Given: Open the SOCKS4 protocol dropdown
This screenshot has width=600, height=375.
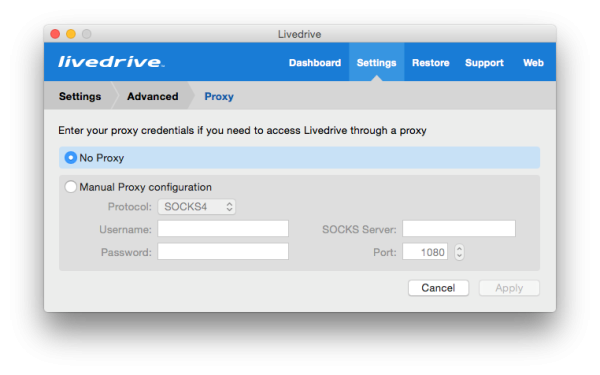Looking at the screenshot, I should tap(197, 207).
